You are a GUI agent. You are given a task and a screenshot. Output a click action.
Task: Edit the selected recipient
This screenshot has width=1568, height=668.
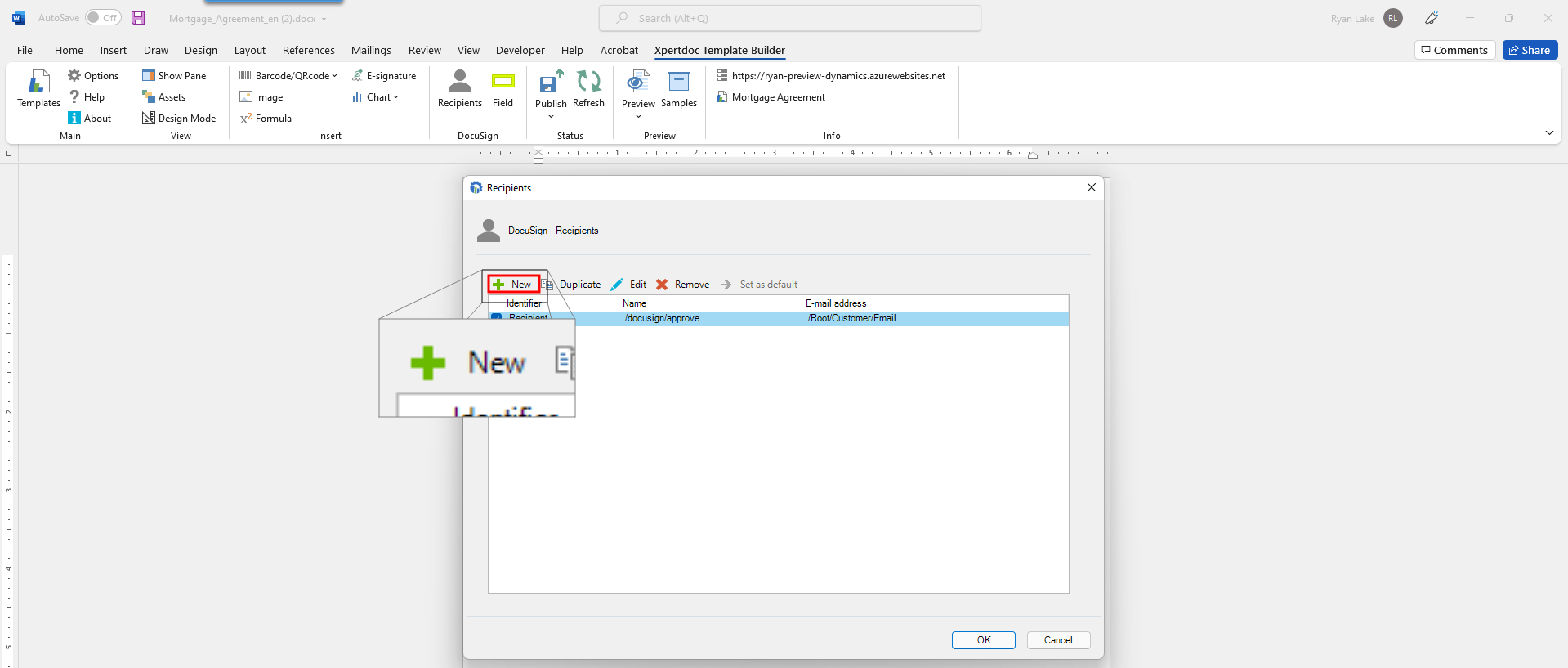[628, 285]
